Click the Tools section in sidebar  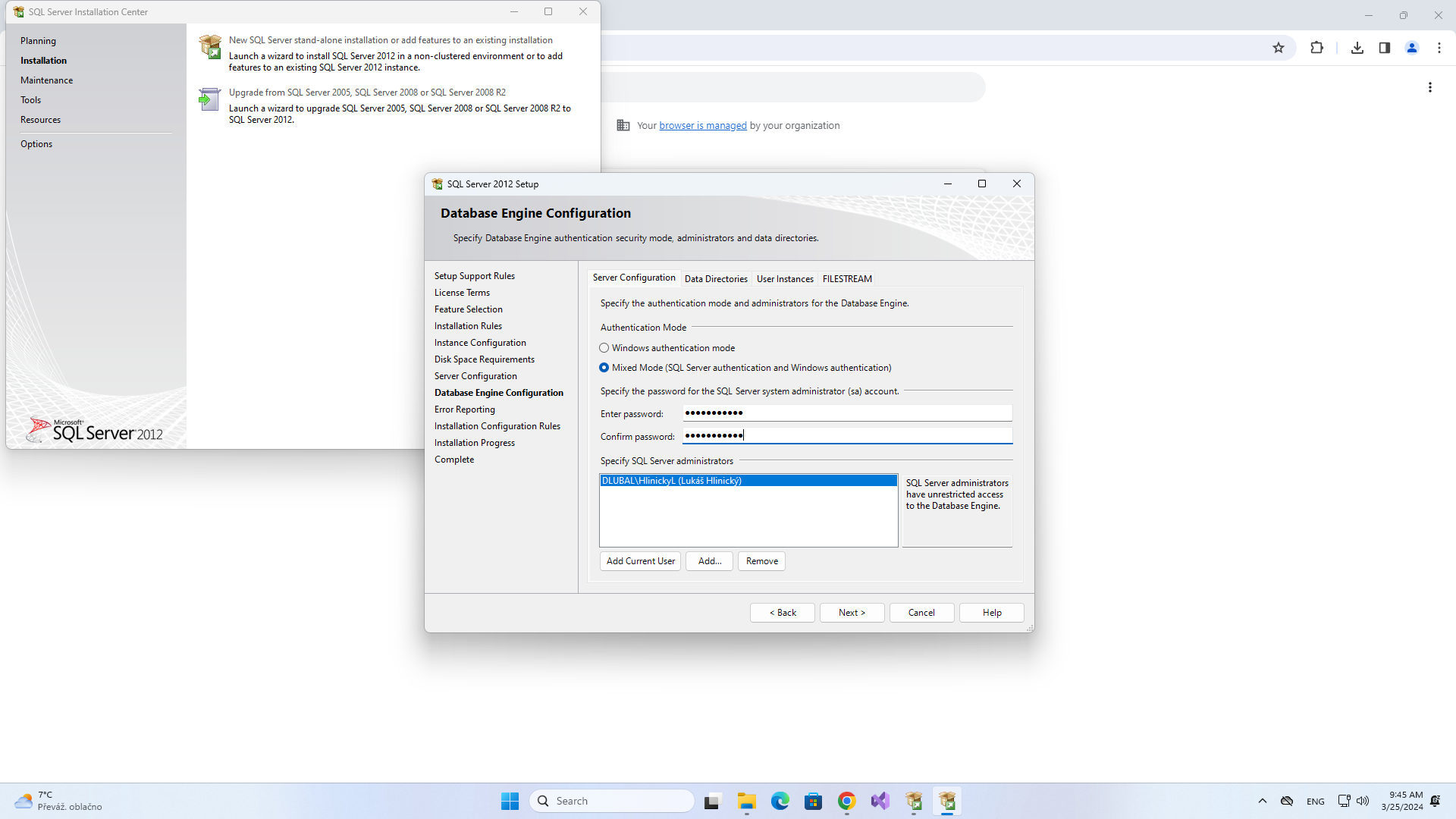[x=31, y=99]
